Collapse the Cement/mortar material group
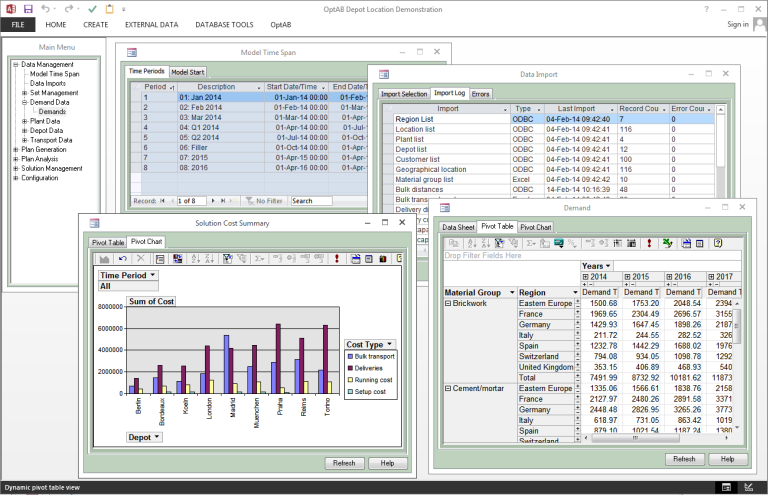The image size is (768, 495). pyautogui.click(x=448, y=388)
